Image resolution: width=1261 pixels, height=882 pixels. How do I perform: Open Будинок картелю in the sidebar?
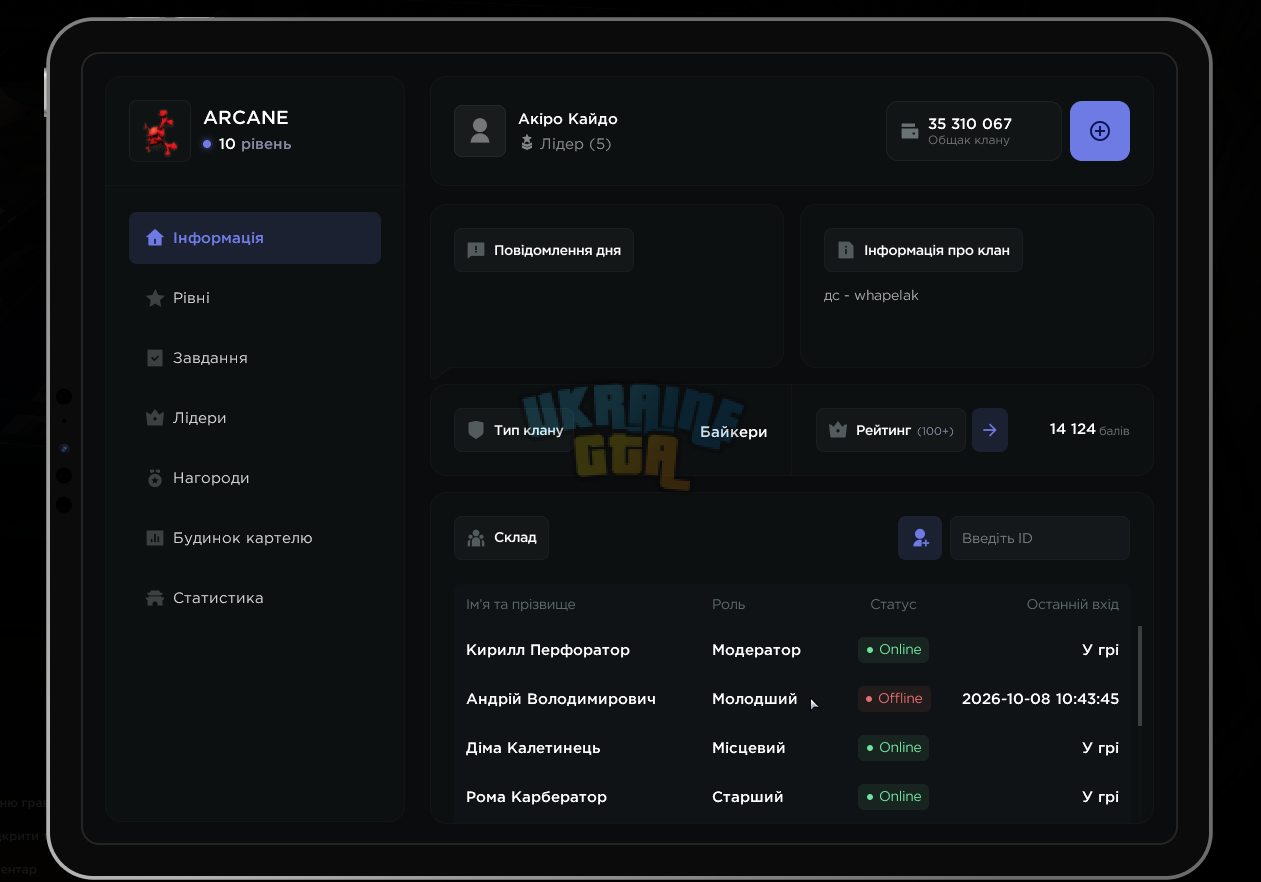click(255, 538)
